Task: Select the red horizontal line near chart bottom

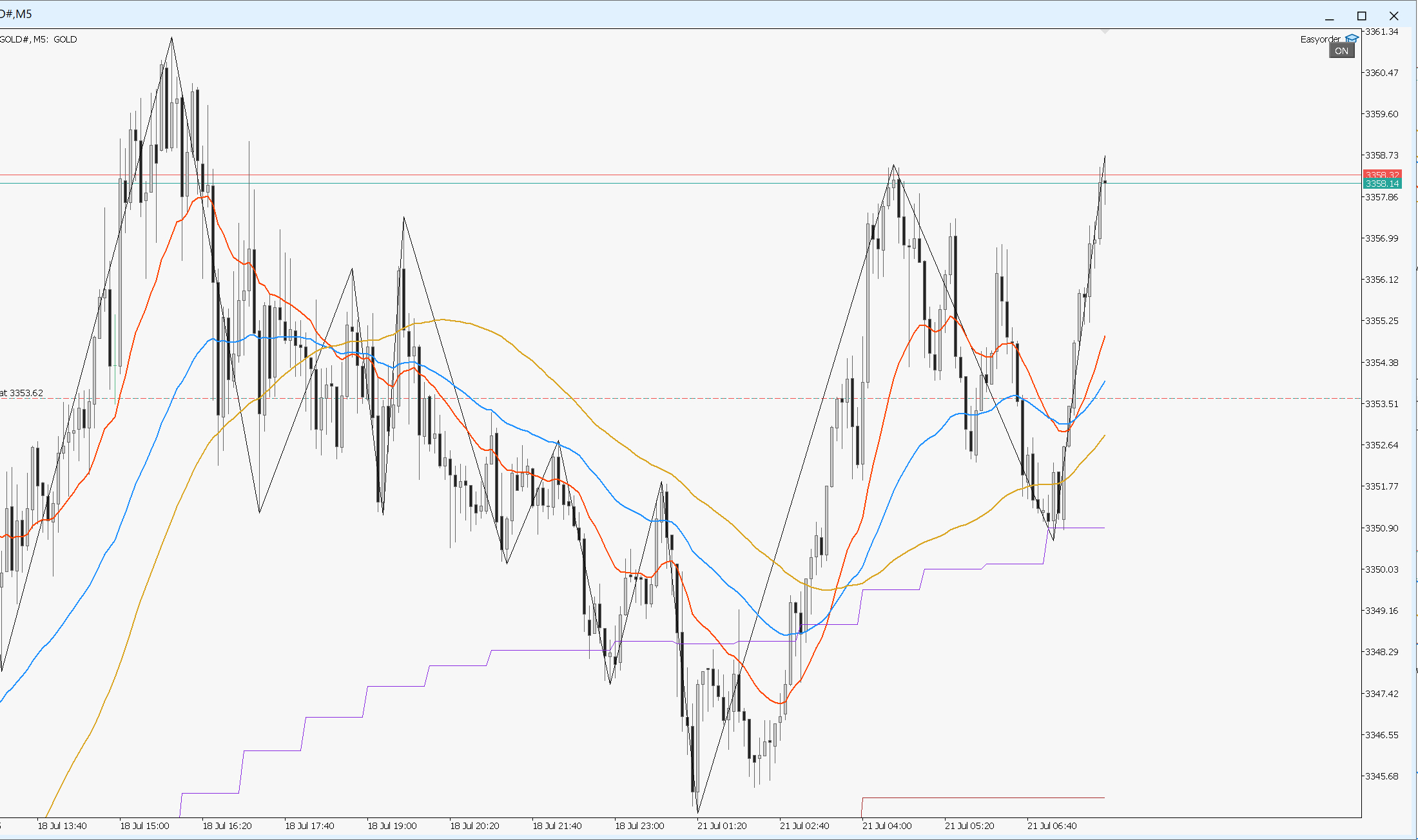Action: coord(983,798)
